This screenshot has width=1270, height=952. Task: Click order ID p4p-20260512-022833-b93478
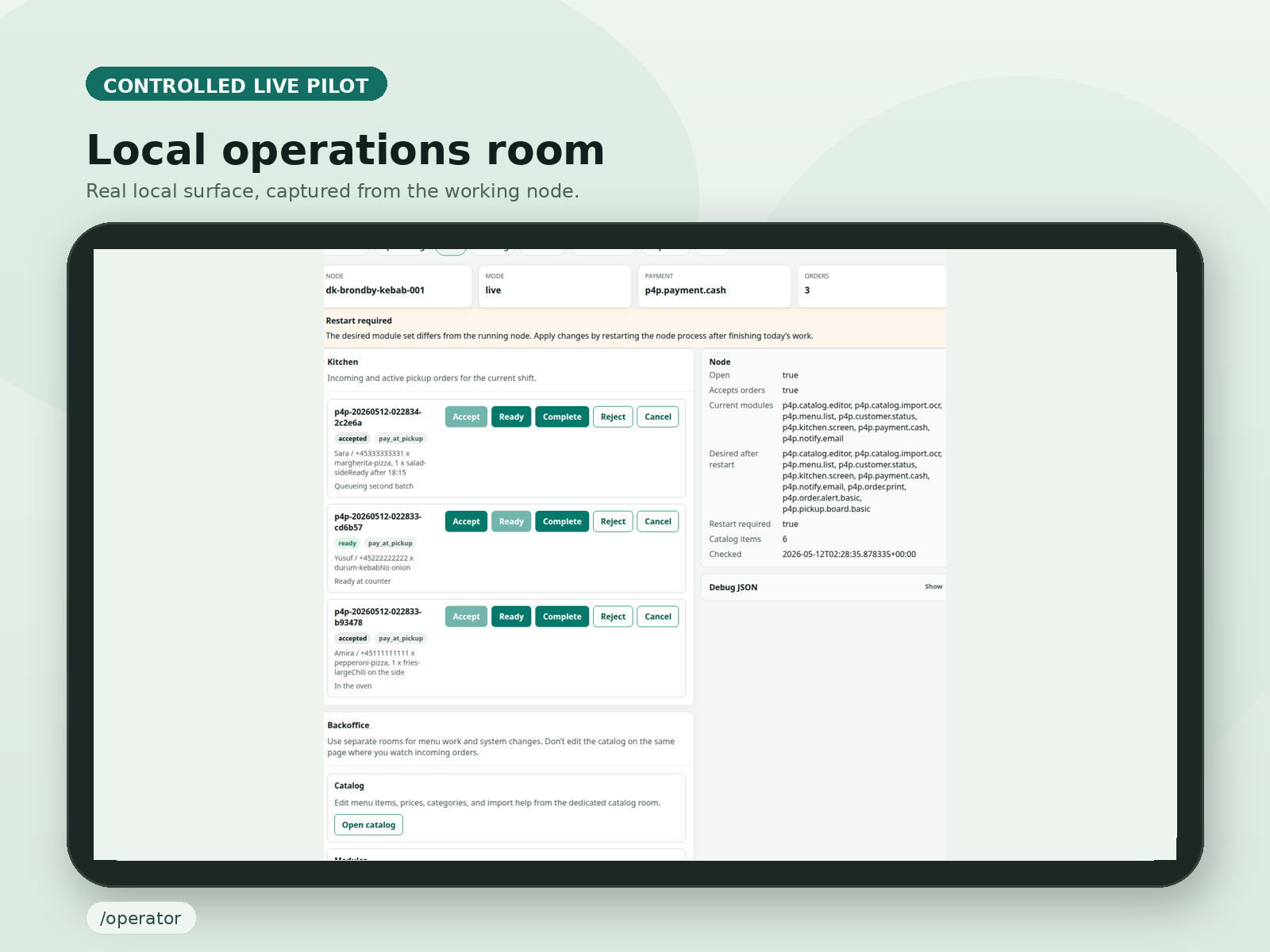coord(378,617)
